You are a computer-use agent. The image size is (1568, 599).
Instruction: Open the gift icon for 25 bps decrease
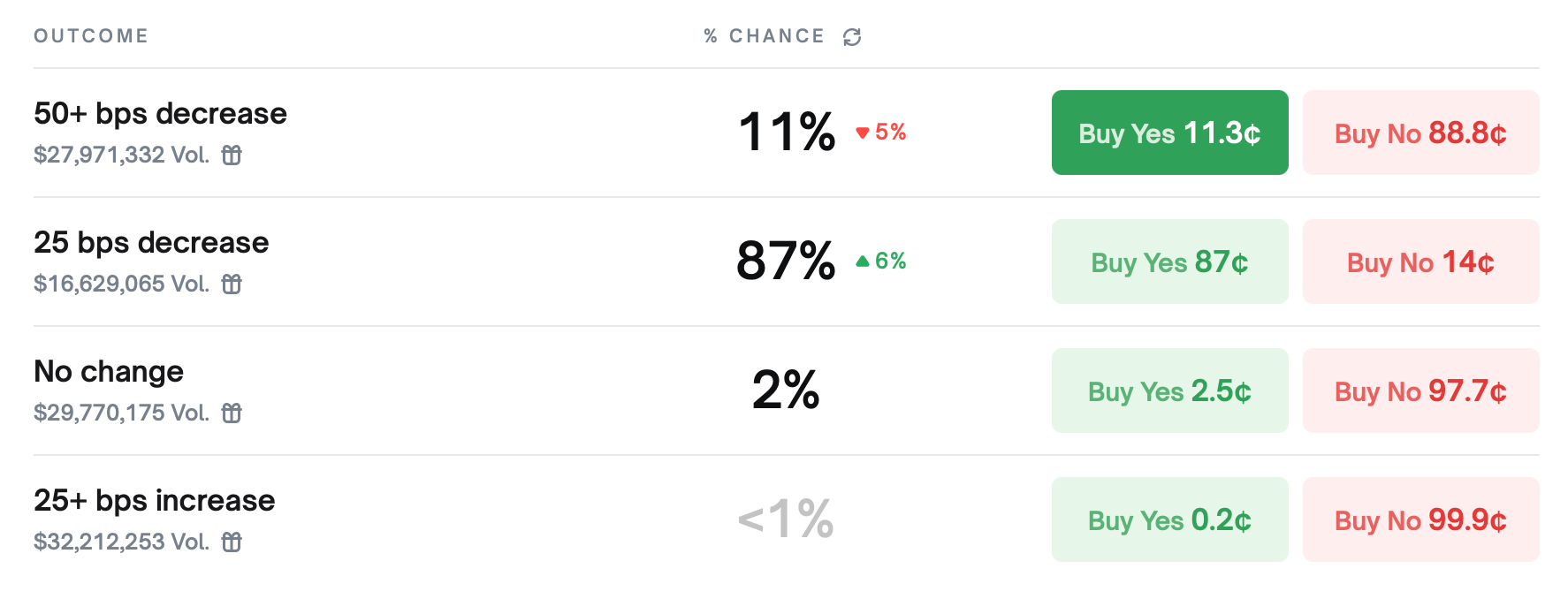pyautogui.click(x=232, y=284)
